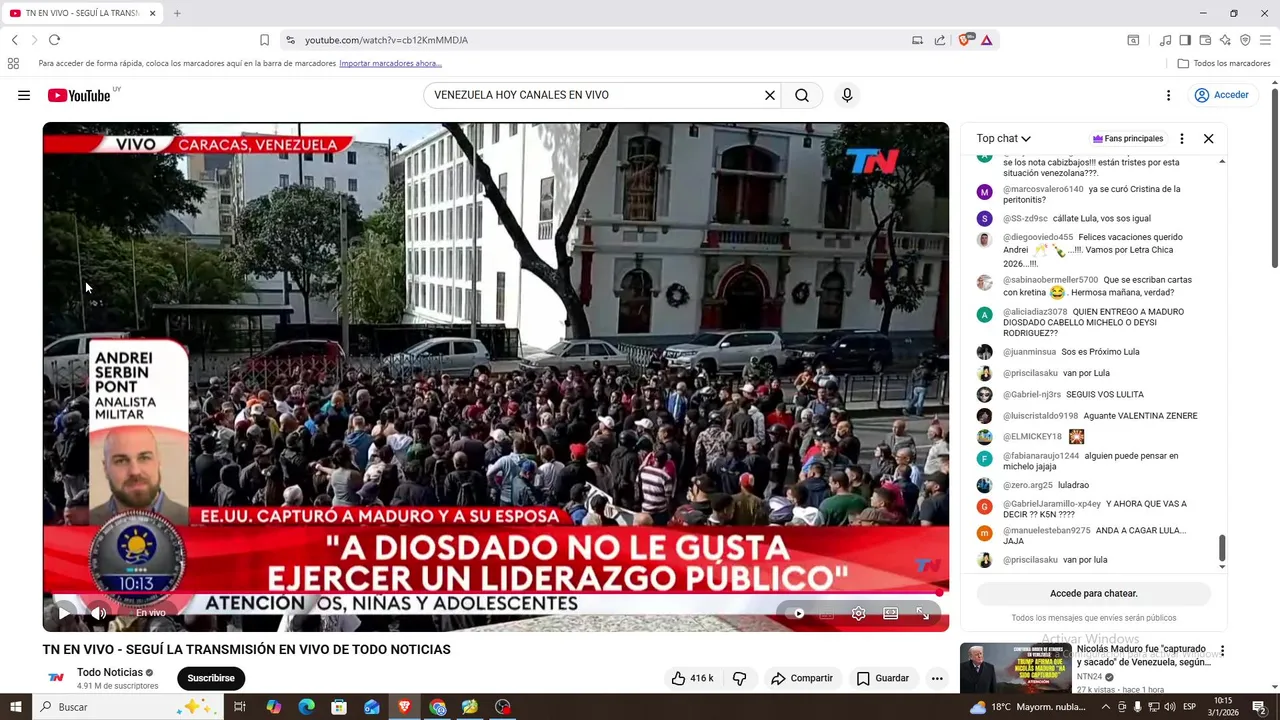Click the red live progress bar
The image size is (1280, 720).
click(x=495, y=594)
